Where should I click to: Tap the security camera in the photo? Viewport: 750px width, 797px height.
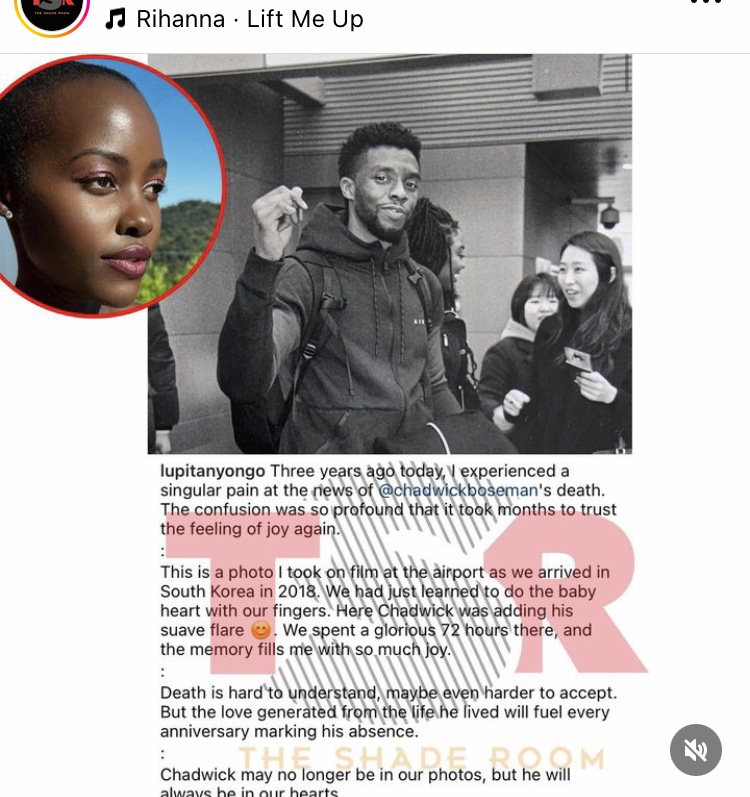coord(609,216)
